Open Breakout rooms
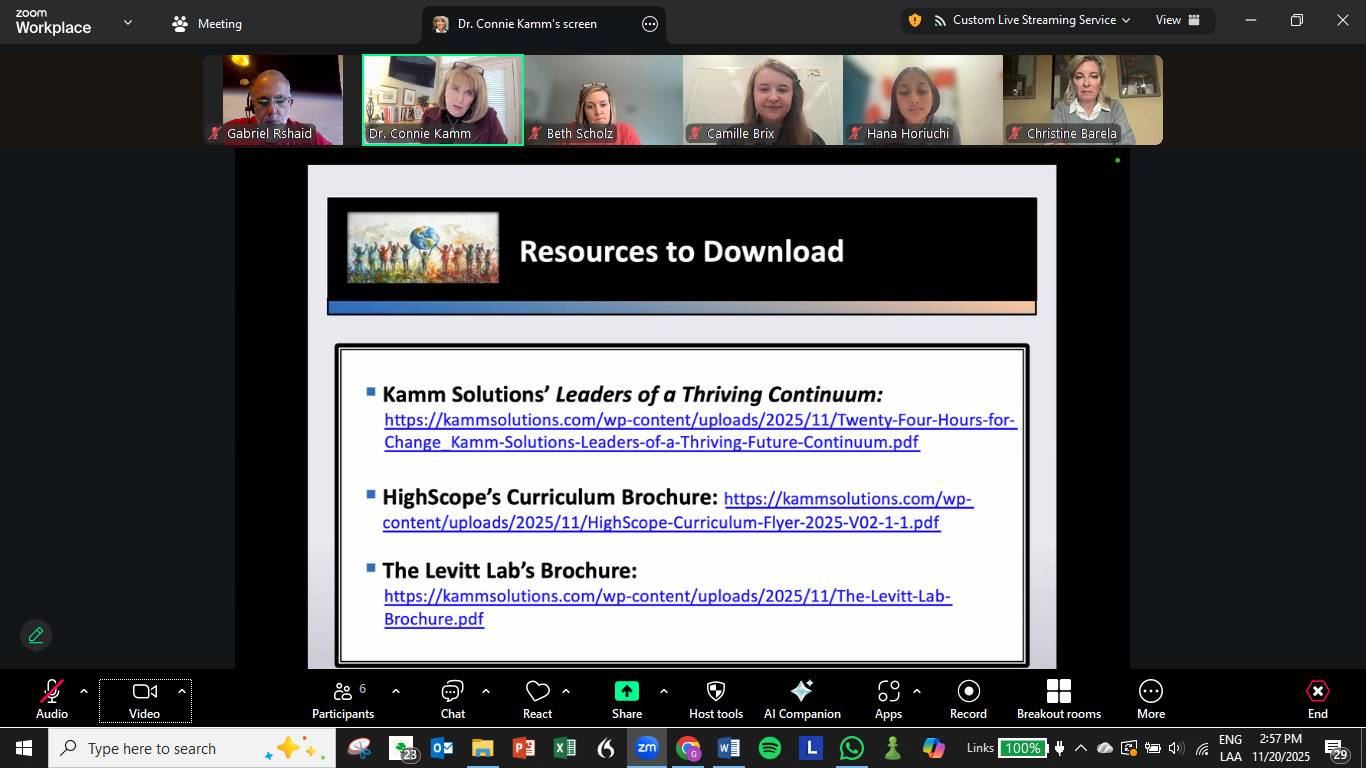This screenshot has height=768, width=1366. pos(1058,699)
